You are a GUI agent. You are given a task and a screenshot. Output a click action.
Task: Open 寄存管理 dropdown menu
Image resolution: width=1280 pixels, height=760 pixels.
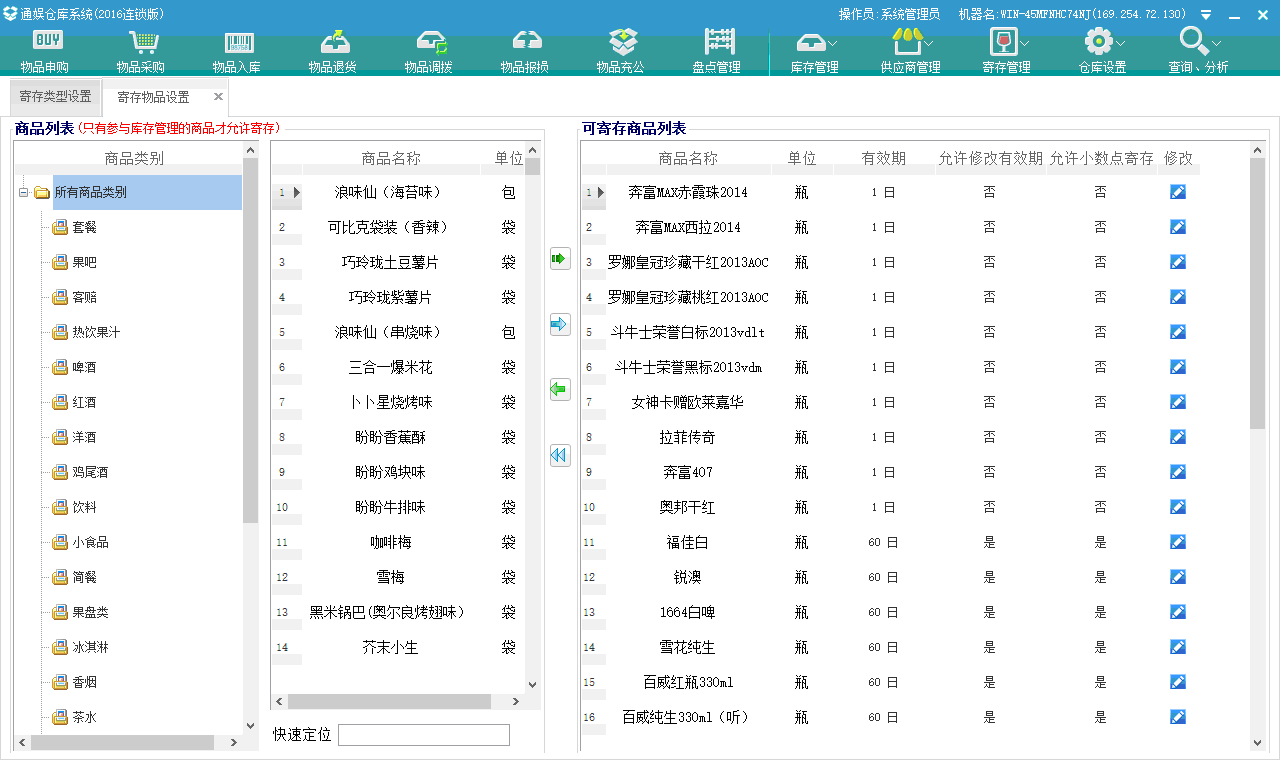pos(1007,53)
